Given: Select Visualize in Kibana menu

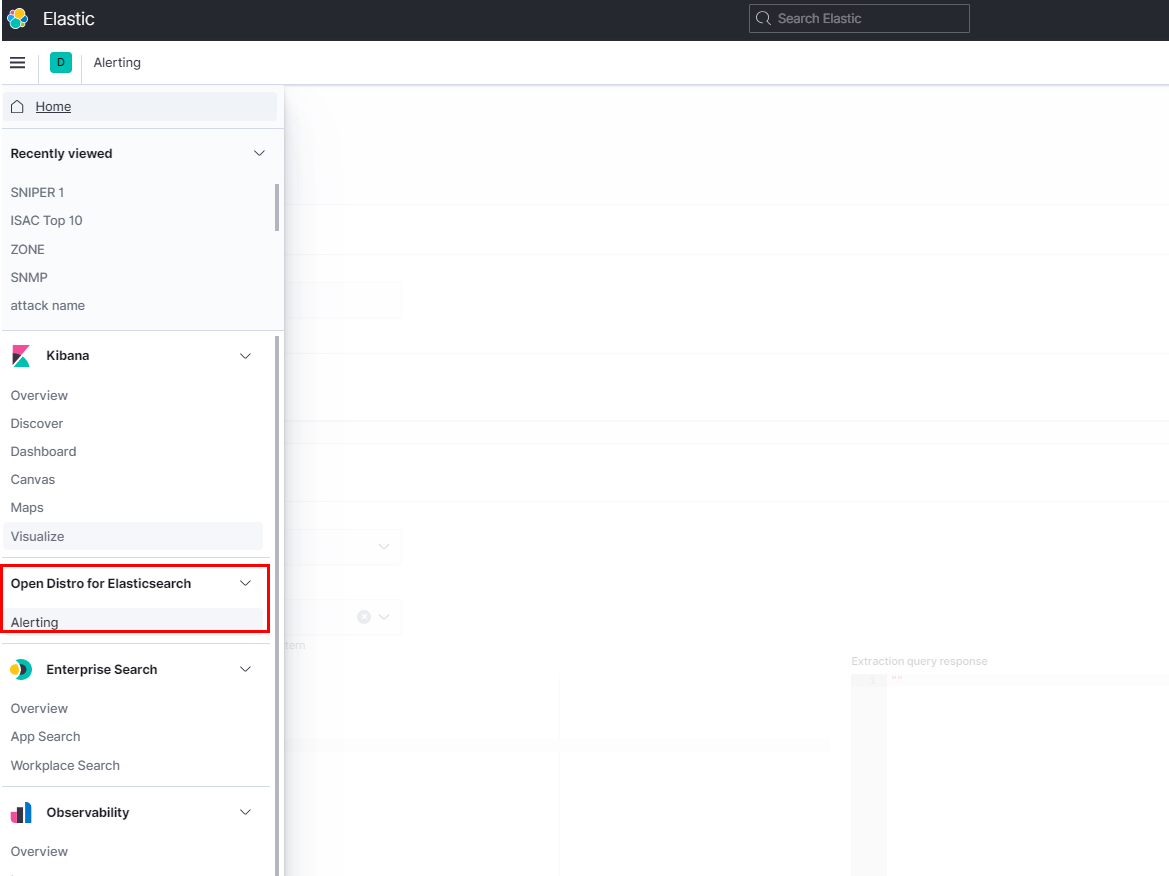Looking at the screenshot, I should point(133,537).
